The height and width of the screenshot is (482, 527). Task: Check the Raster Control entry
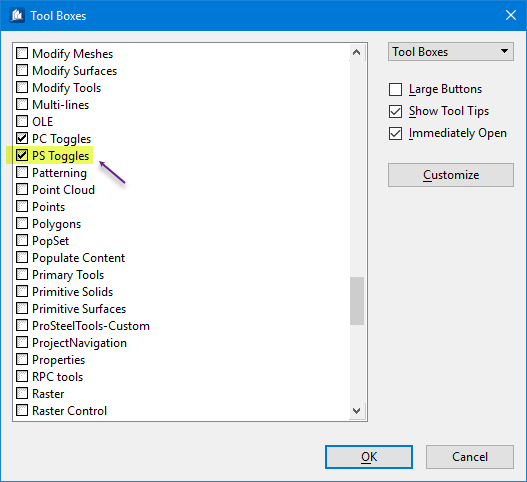[x=22, y=410]
